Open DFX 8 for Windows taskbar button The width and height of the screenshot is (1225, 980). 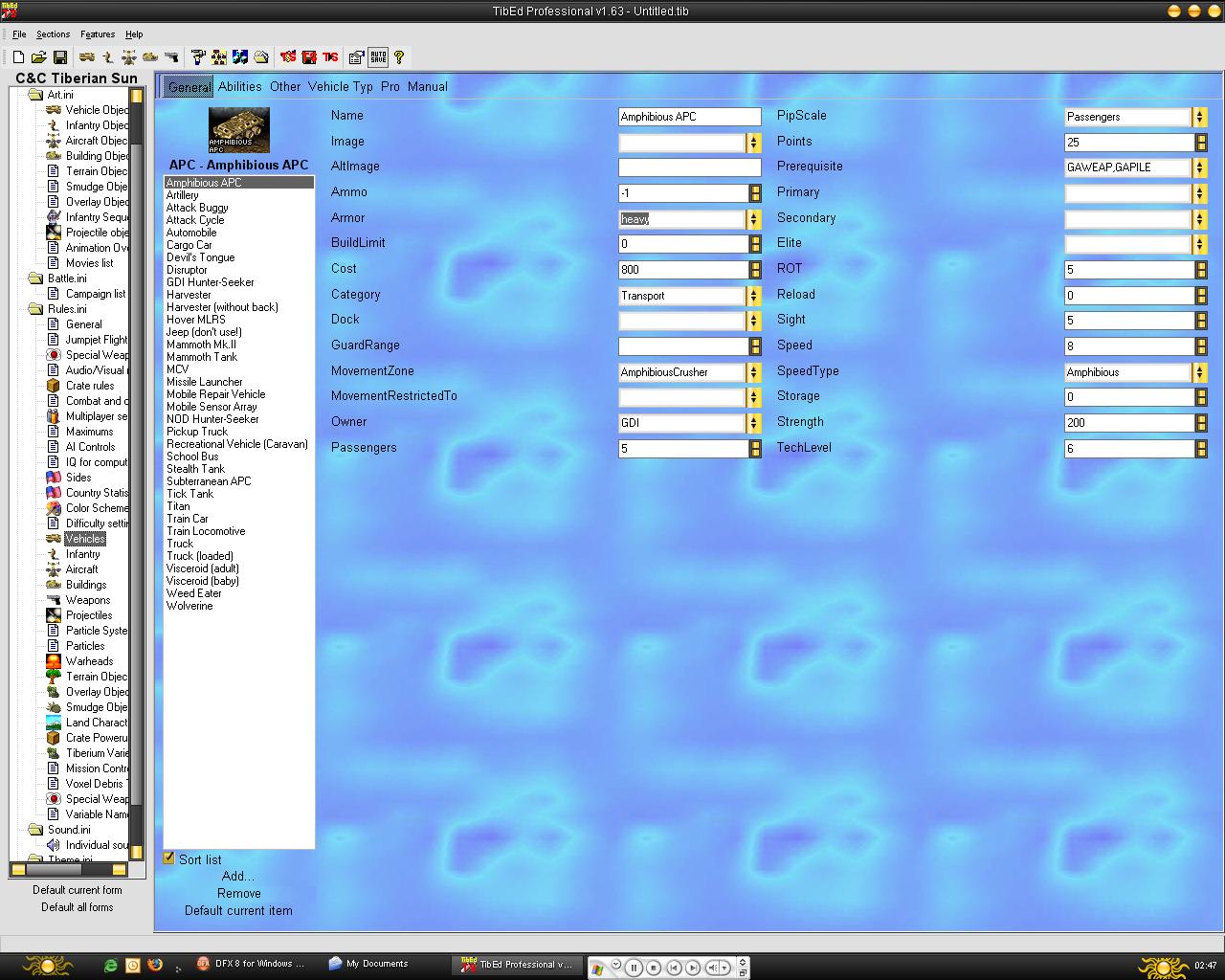point(253,964)
